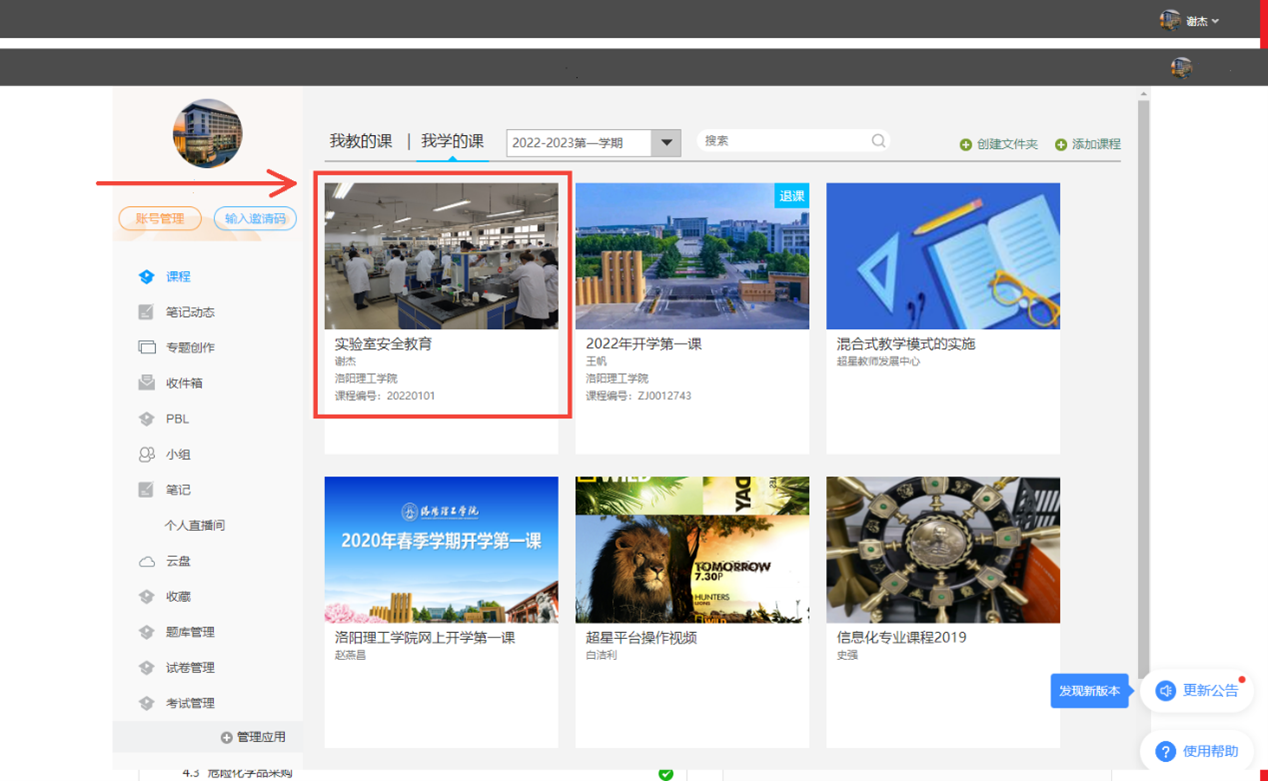Click the 收件箱 inbox icon
Screen dimensions: 1268x781
point(147,383)
